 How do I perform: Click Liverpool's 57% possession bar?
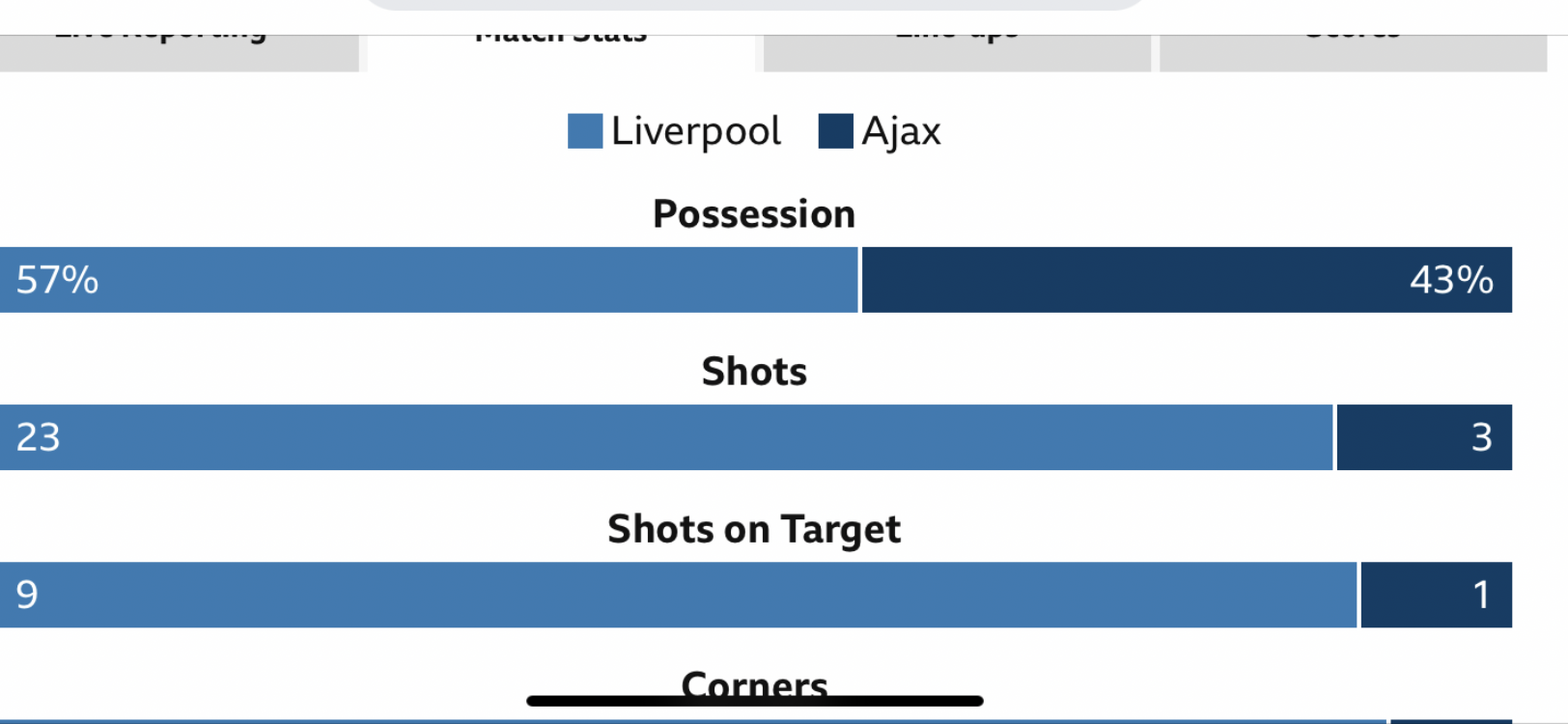pos(429,280)
